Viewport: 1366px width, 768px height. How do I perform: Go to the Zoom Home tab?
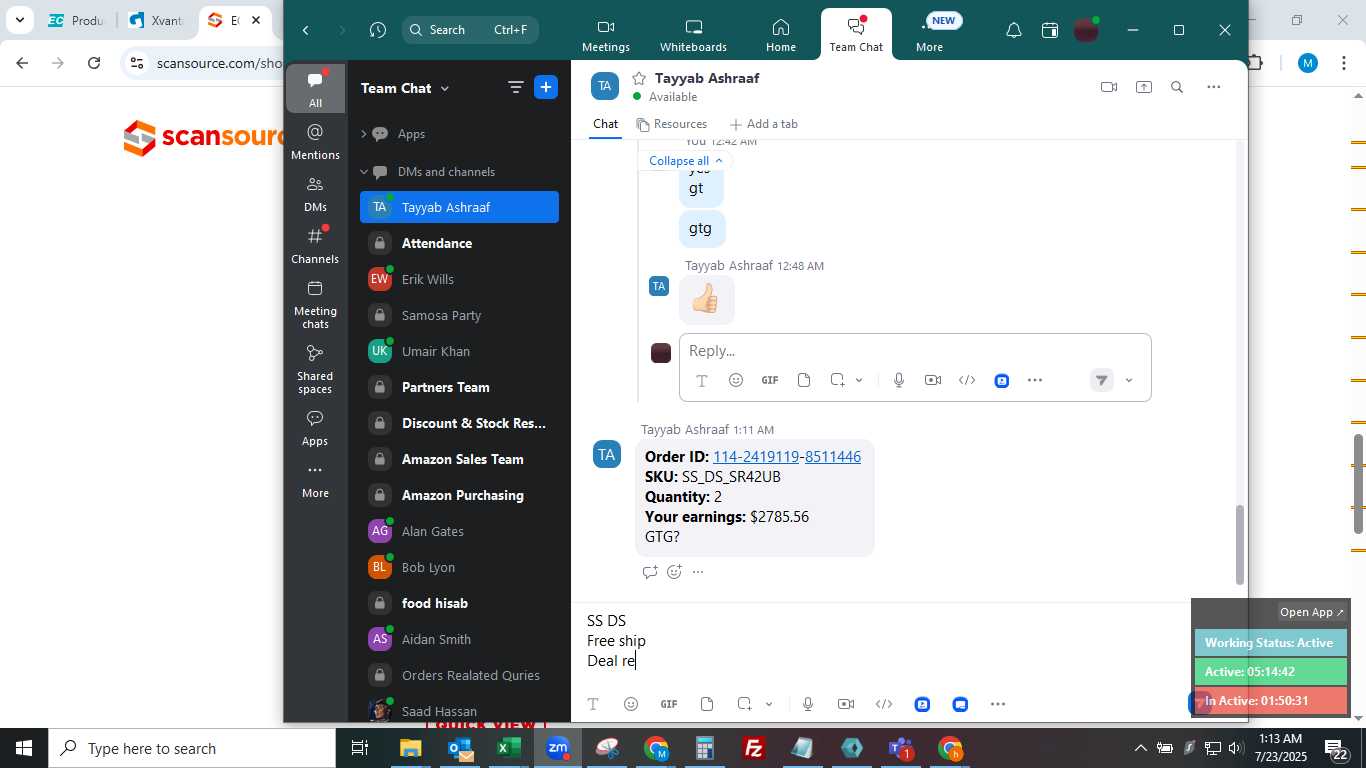(781, 35)
